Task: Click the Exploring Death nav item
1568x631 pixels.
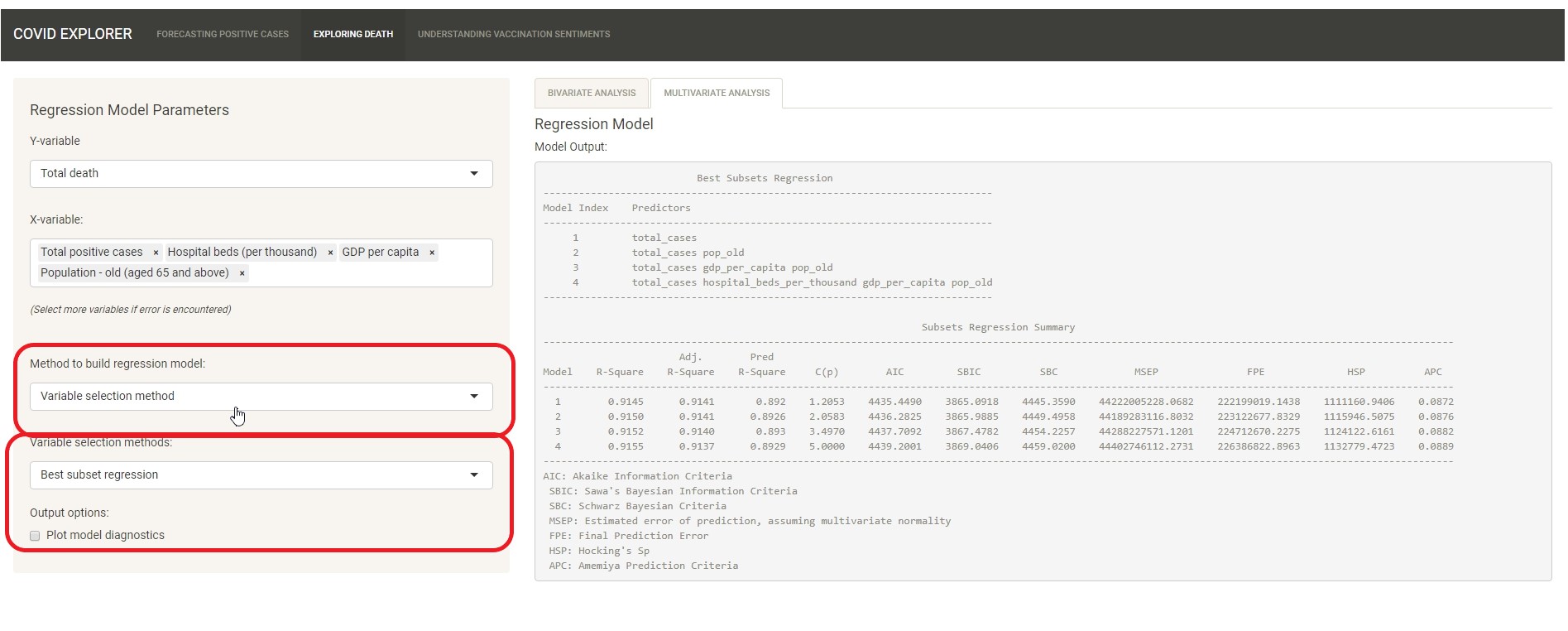Action: click(353, 35)
